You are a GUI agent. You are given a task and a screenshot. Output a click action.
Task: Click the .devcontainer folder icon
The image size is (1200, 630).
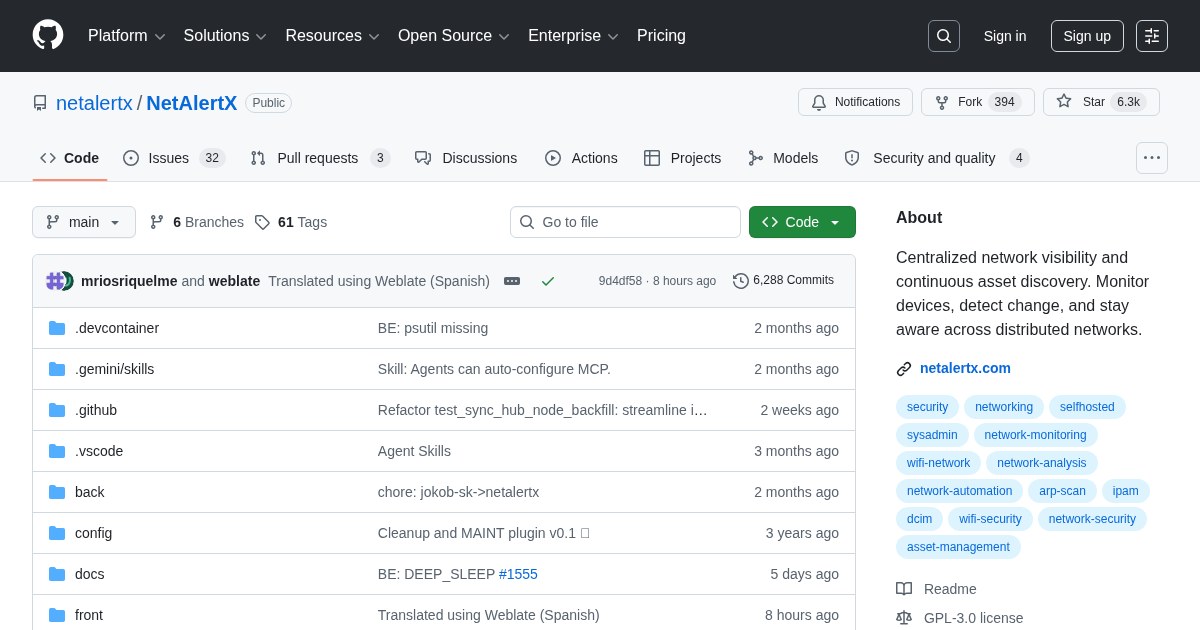(x=57, y=328)
